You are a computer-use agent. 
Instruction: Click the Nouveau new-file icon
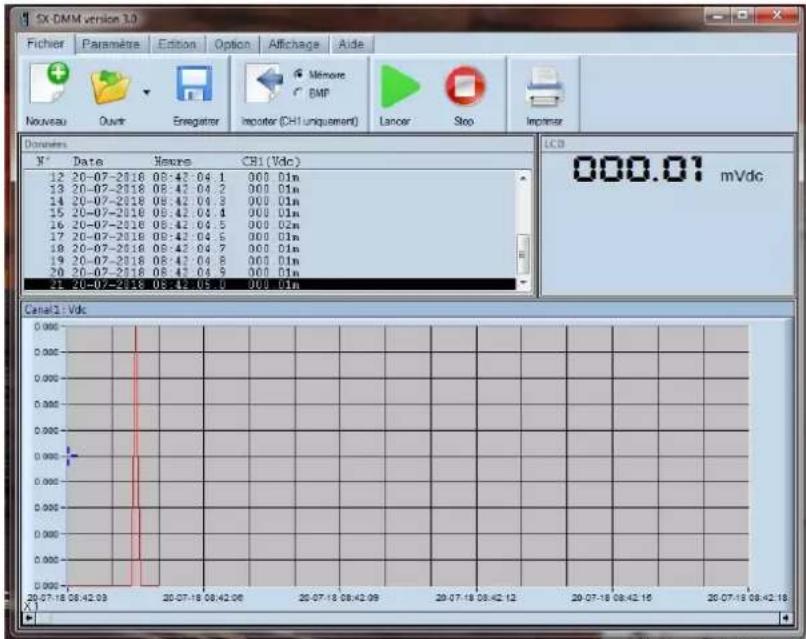[x=49, y=84]
